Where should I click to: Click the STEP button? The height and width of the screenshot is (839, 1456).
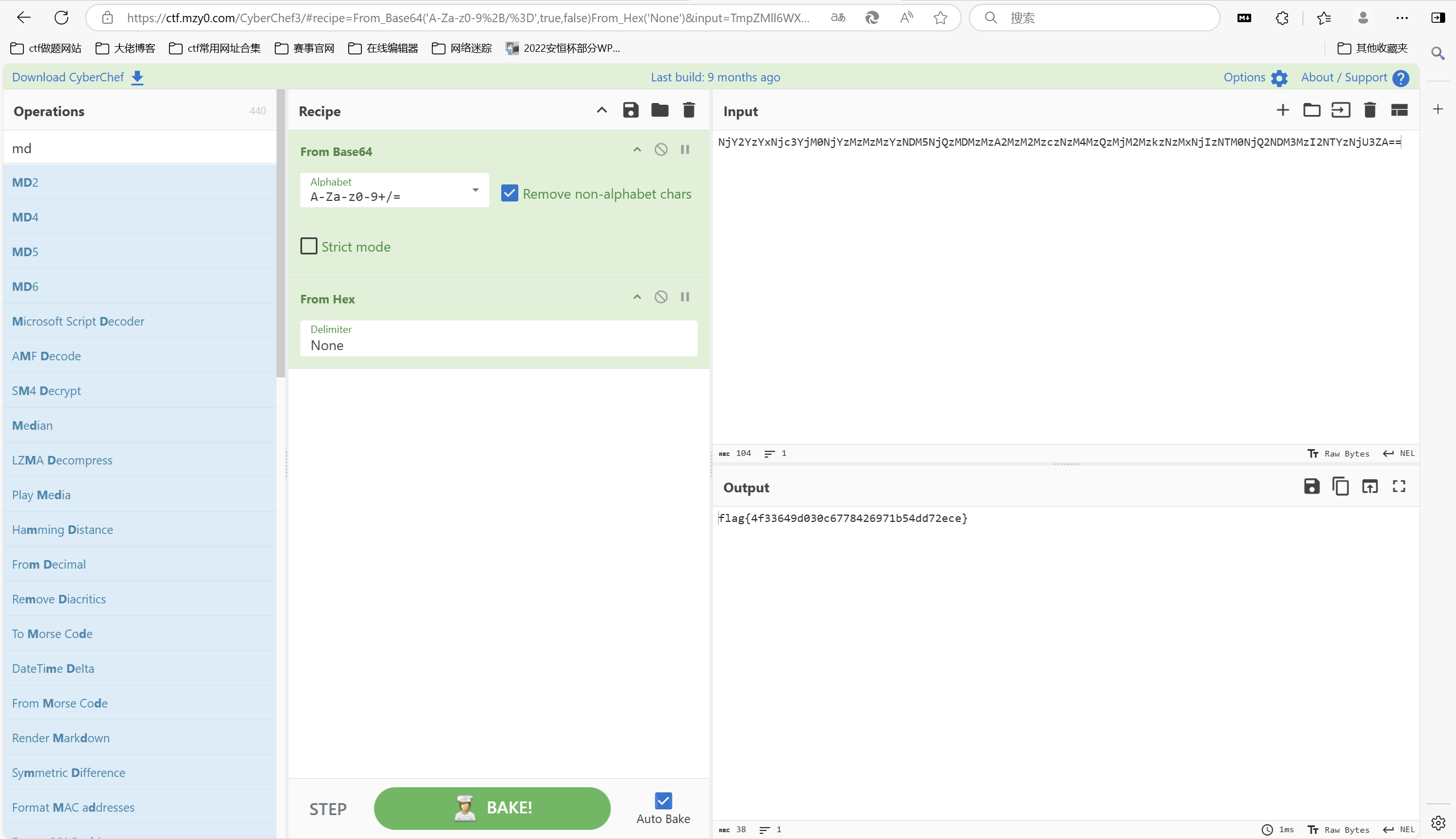[328, 809]
